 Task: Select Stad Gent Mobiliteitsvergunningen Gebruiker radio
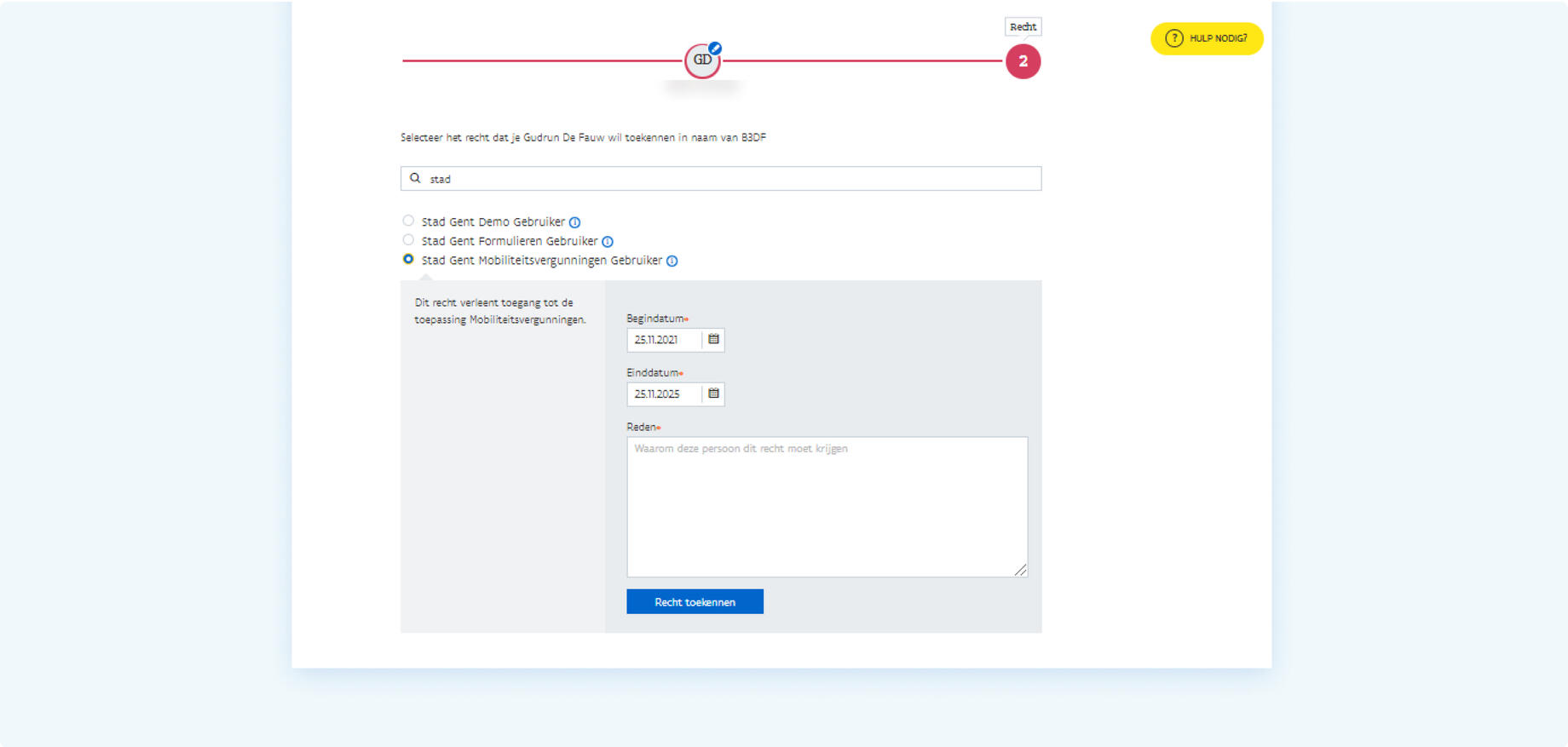tap(408, 259)
